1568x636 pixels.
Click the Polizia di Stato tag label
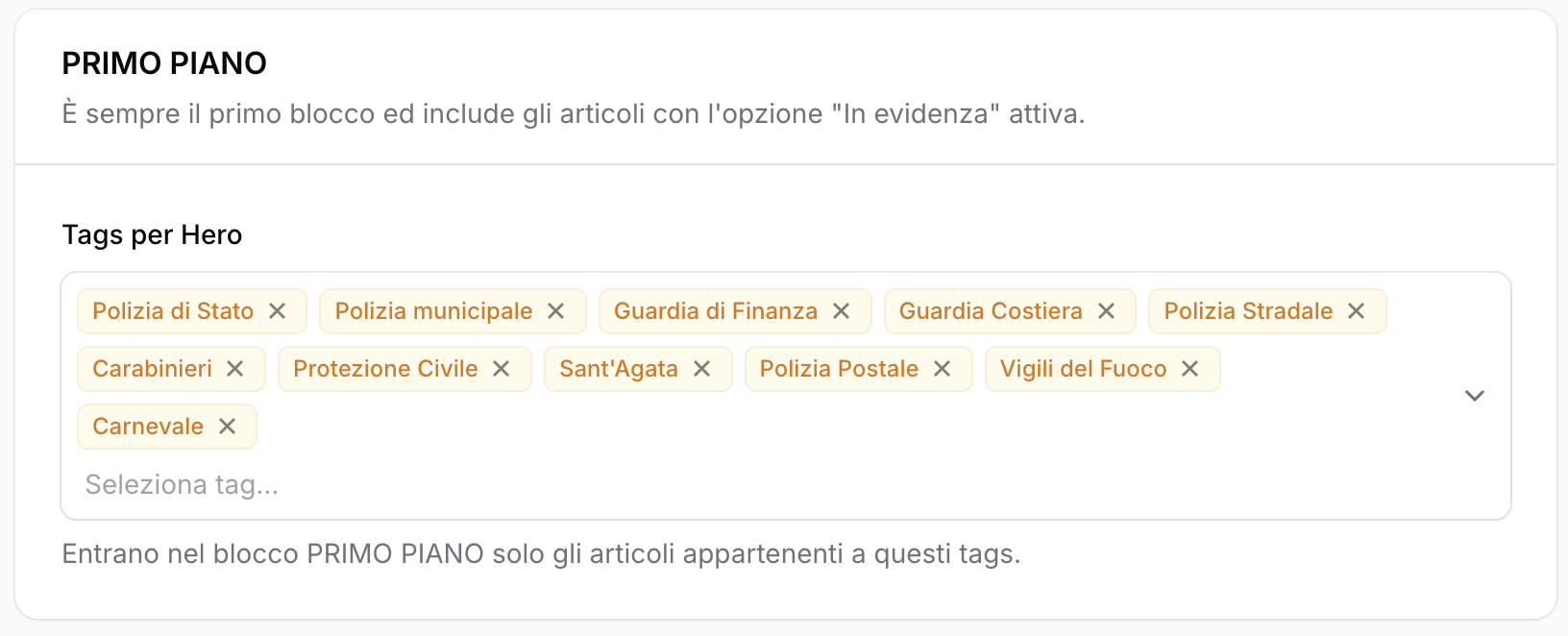click(x=173, y=311)
